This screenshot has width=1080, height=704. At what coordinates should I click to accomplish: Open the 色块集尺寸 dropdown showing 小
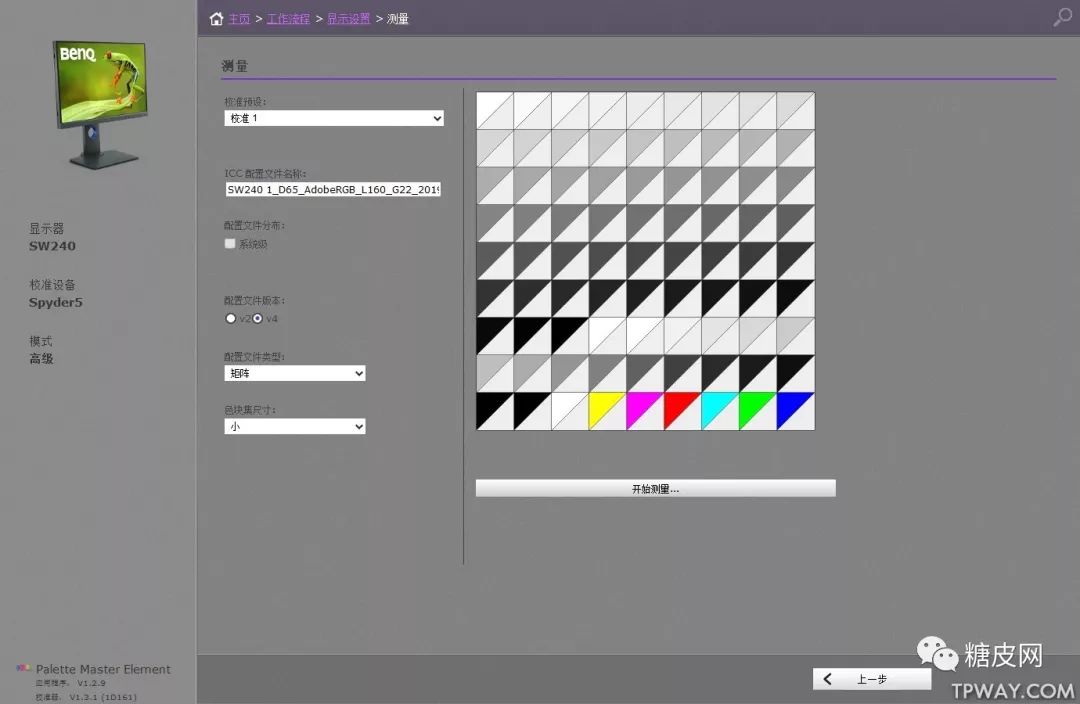[x=295, y=426]
